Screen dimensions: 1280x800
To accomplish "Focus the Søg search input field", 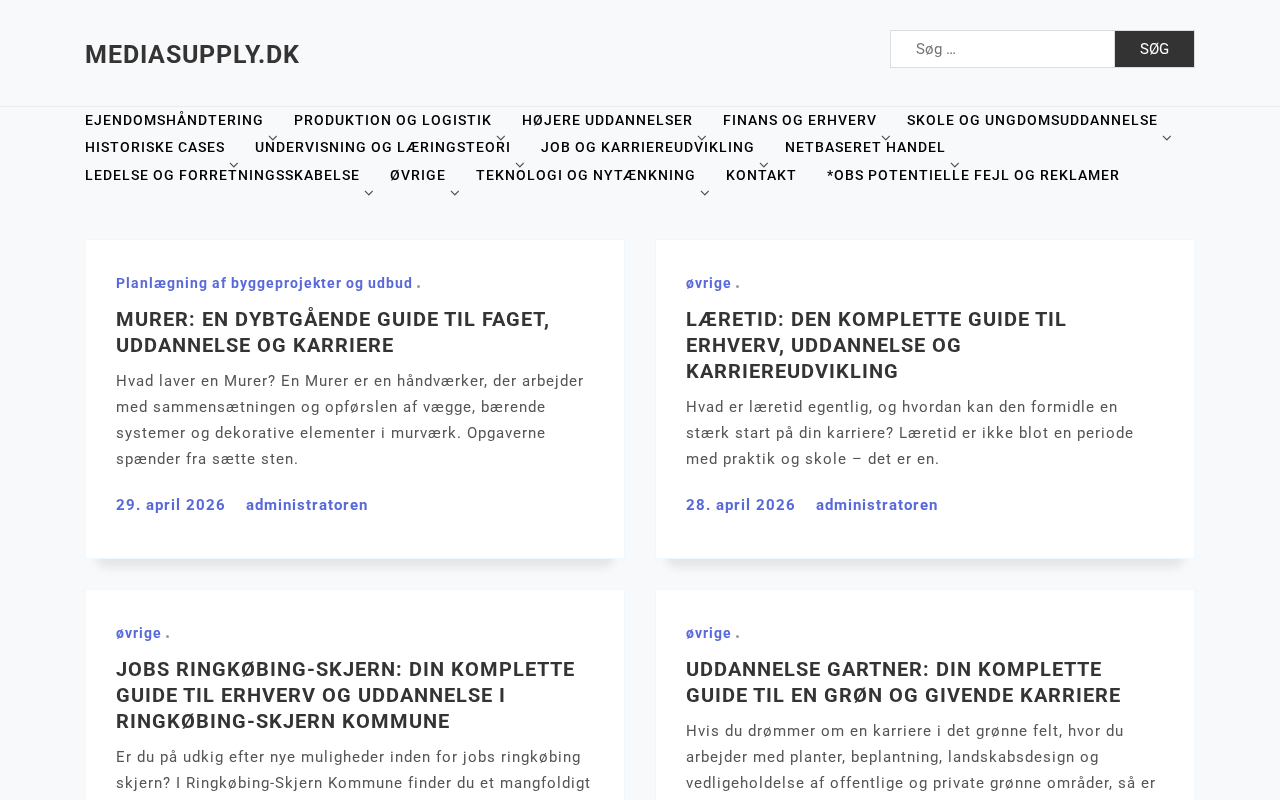I will (1002, 49).
